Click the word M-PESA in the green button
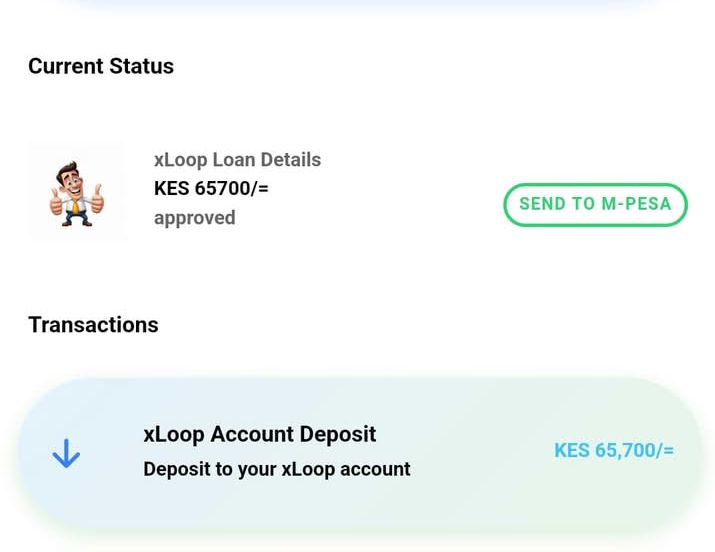 coord(637,204)
